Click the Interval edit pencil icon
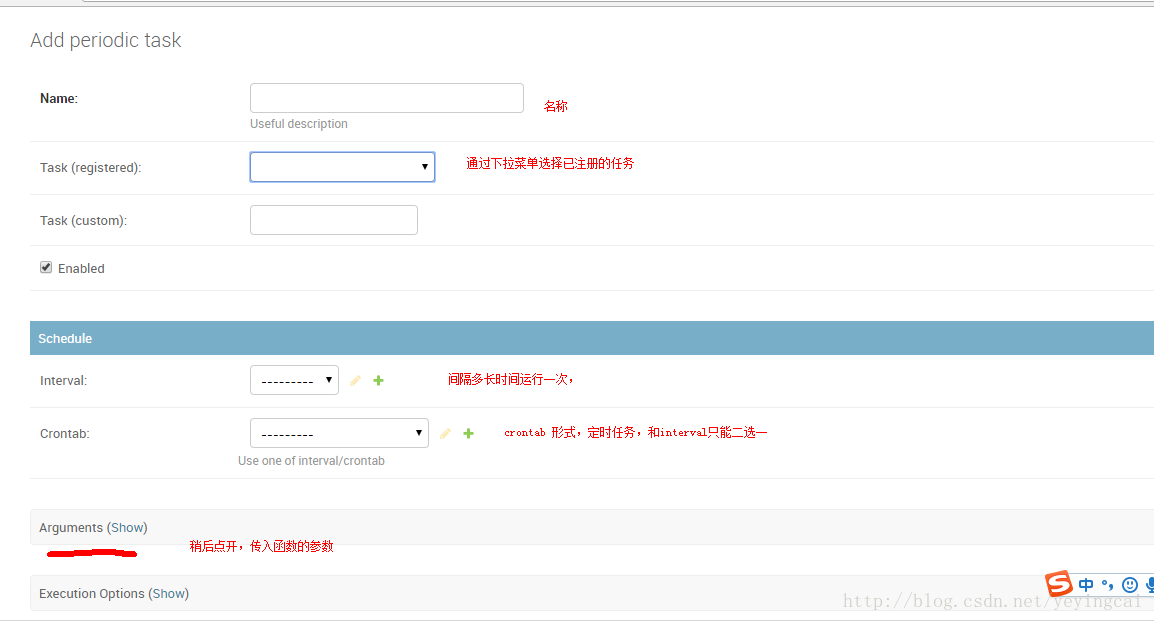Viewport: 1154px width, 621px height. 355,381
